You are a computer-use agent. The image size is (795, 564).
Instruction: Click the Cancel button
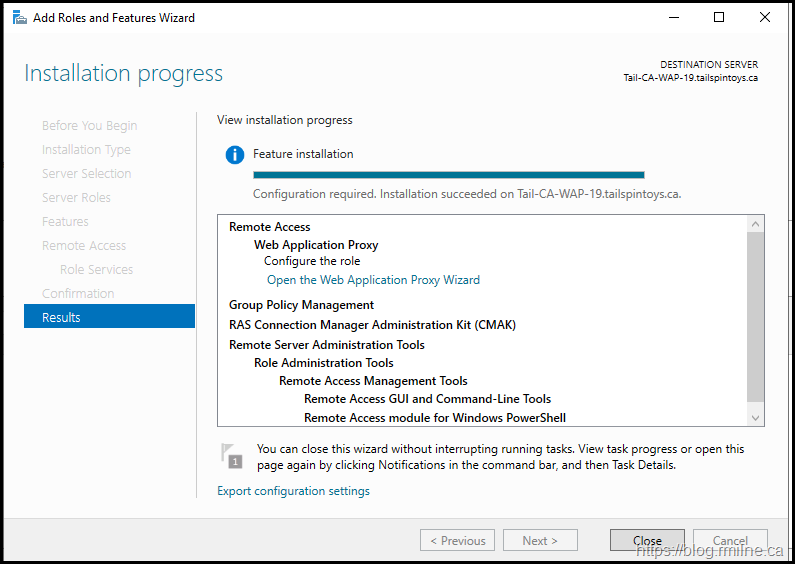[730, 540]
